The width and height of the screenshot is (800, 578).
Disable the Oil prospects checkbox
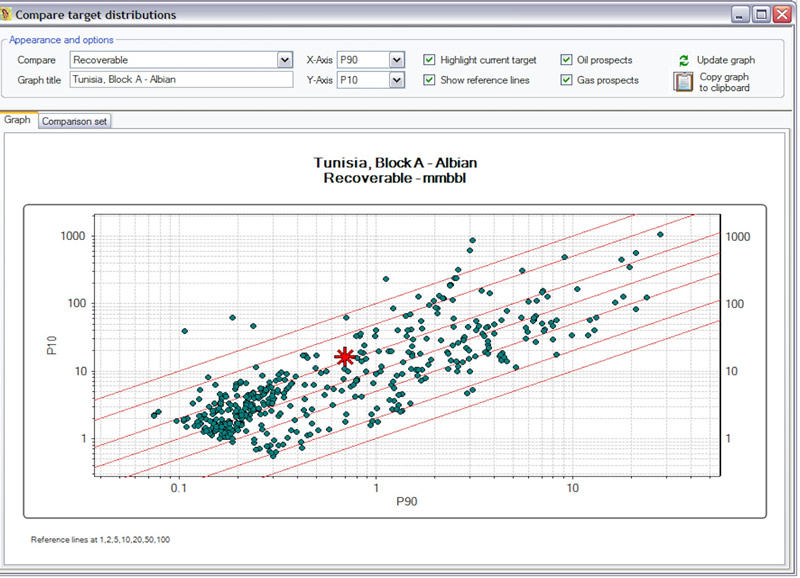[x=567, y=60]
